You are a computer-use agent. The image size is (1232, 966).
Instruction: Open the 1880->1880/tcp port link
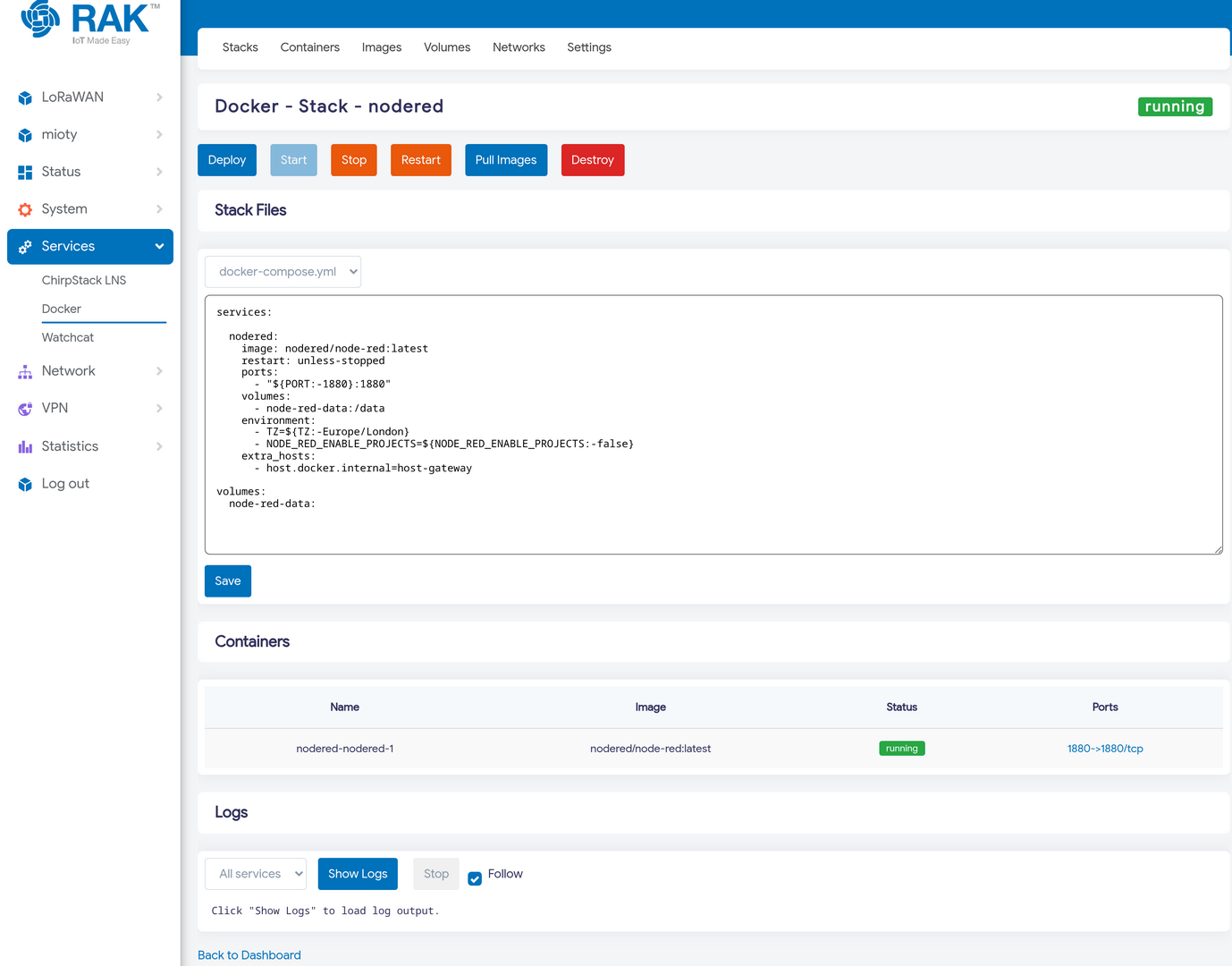click(x=1105, y=749)
